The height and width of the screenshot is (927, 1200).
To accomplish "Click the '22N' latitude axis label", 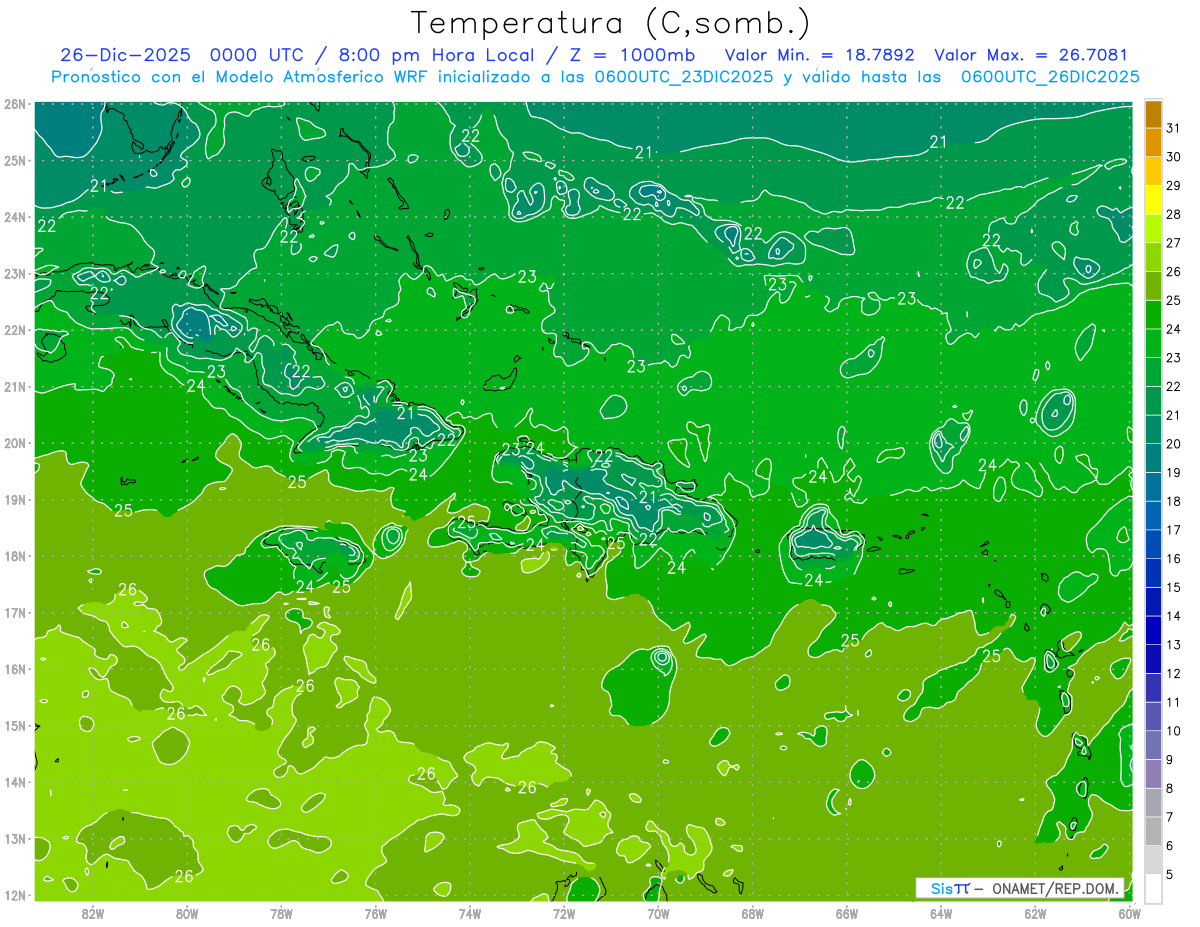I will (x=15, y=330).
